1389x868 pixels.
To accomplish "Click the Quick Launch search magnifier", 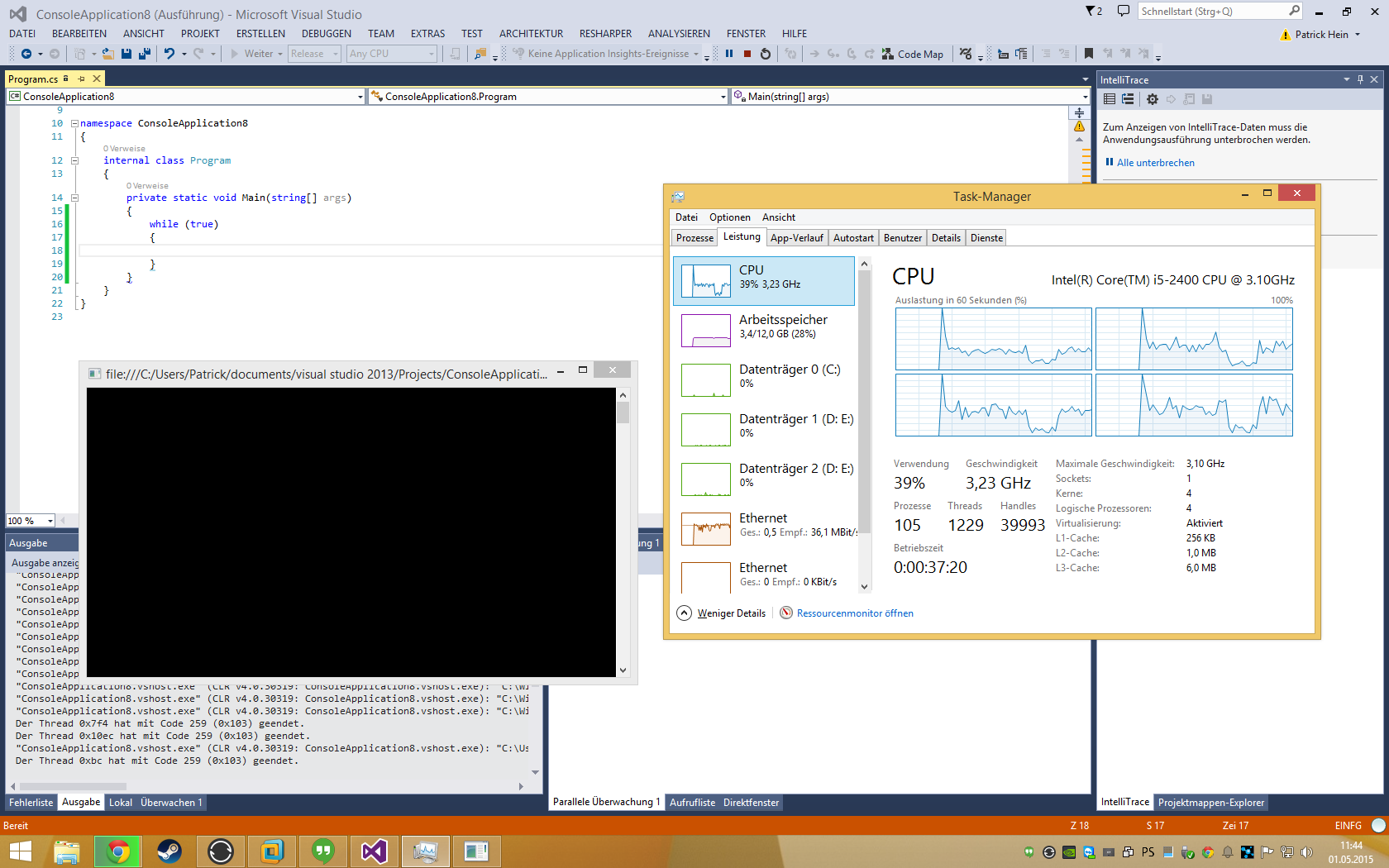I will (x=1294, y=11).
